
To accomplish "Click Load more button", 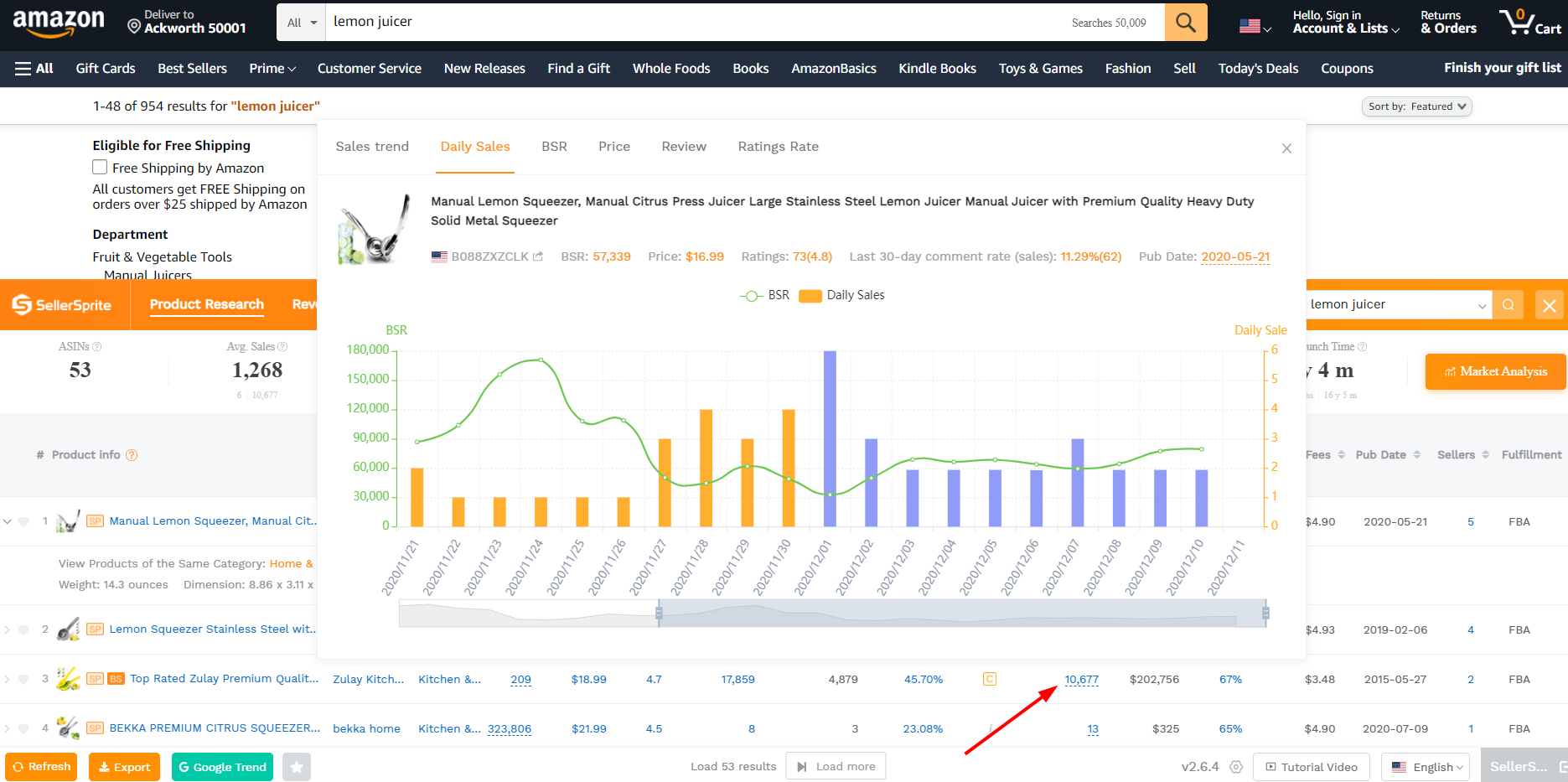I will [x=836, y=767].
